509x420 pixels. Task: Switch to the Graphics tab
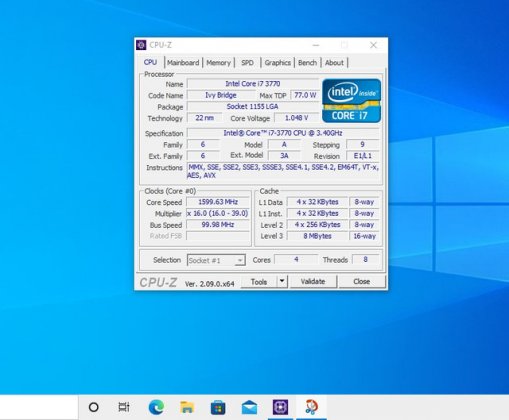[278, 63]
